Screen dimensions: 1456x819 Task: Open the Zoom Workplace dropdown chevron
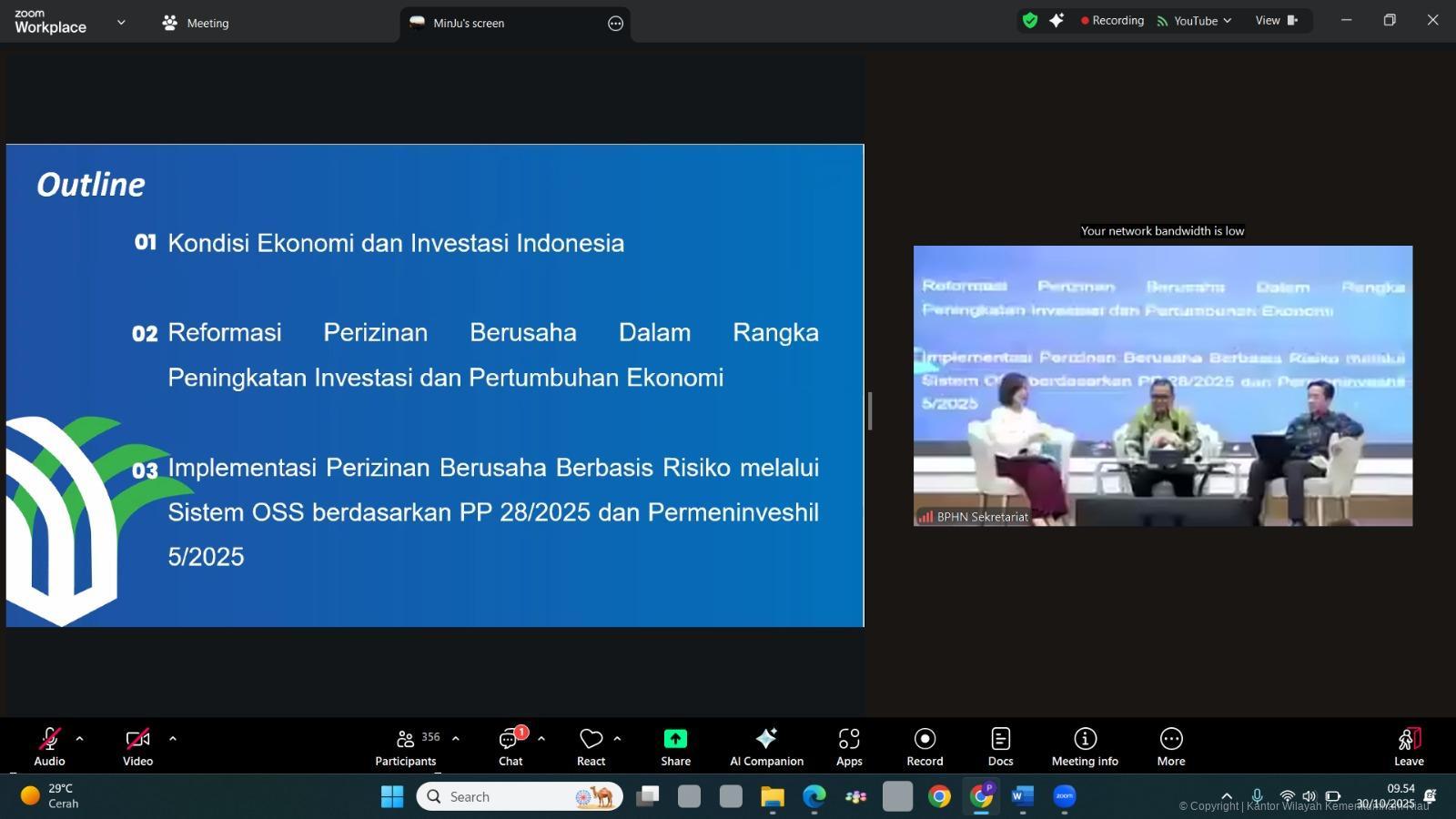121,23
